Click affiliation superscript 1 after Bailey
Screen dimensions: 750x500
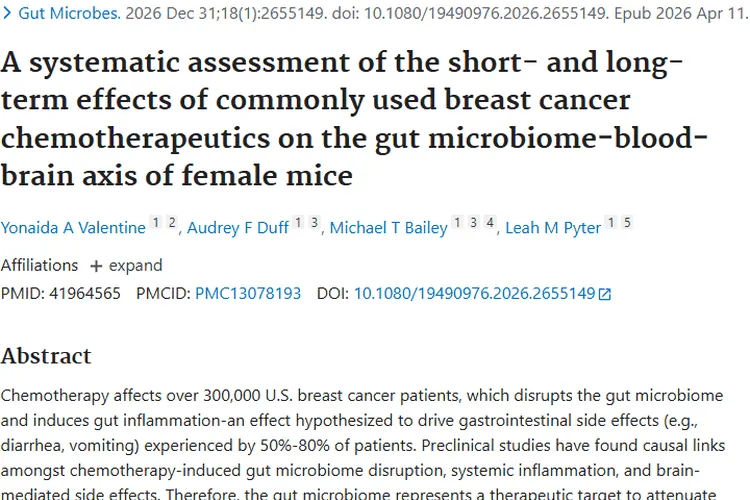click(457, 223)
